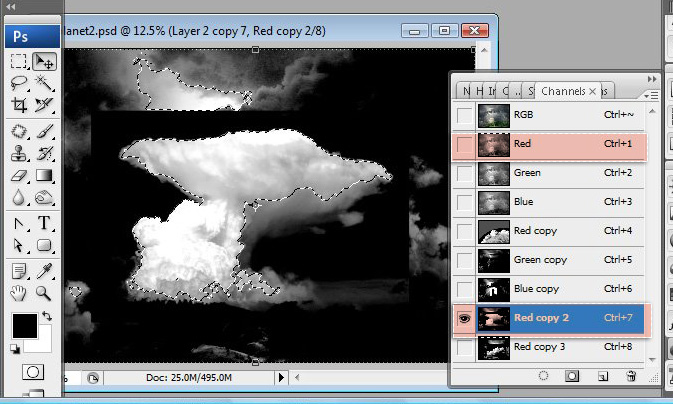Open the H tab in panel group

coord(479,91)
